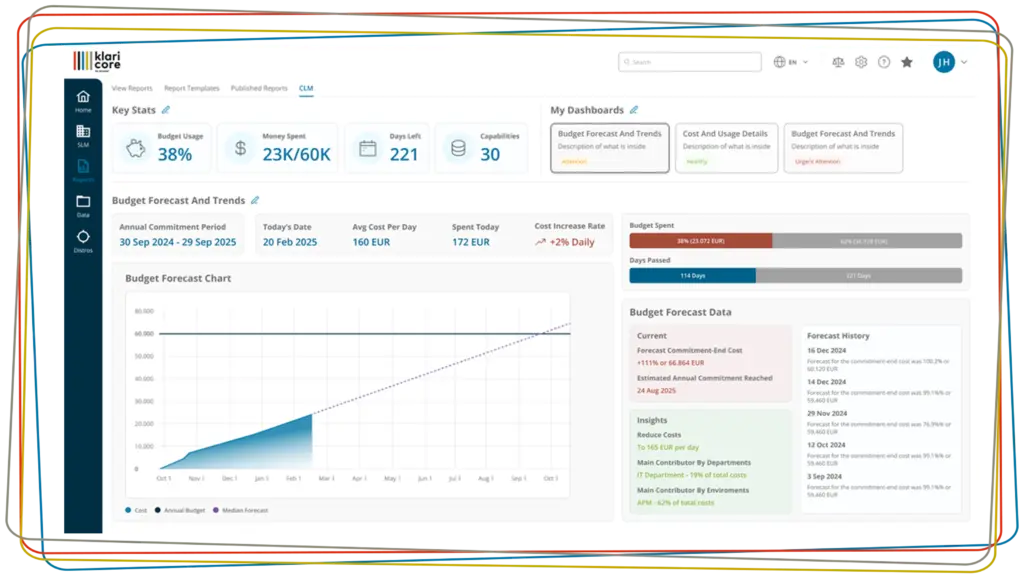Click APM - 62% of total costs insight

pos(675,503)
